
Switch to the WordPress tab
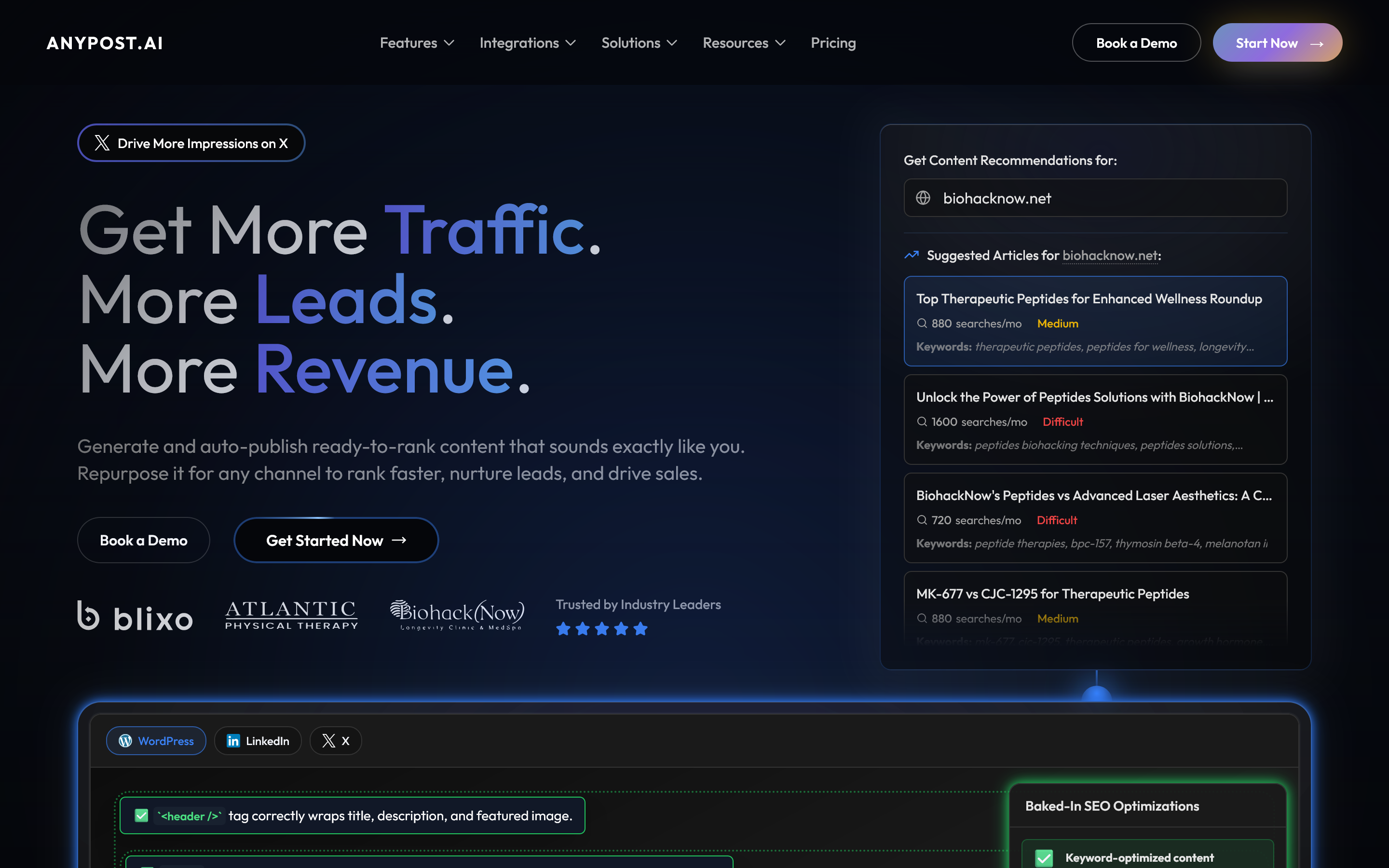(156, 741)
